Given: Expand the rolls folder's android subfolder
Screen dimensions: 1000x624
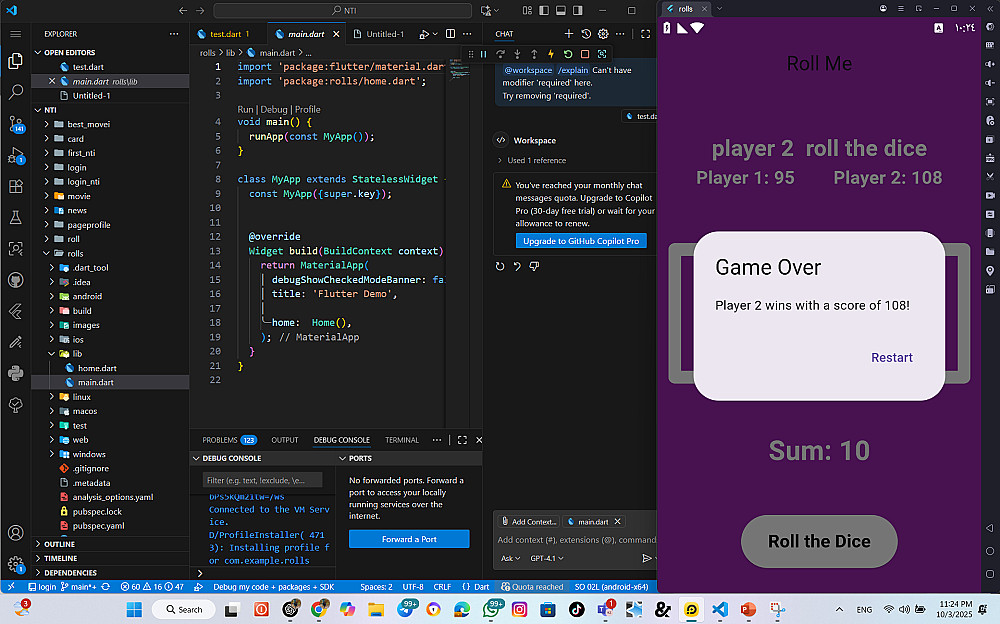Looking at the screenshot, I should click(86, 296).
